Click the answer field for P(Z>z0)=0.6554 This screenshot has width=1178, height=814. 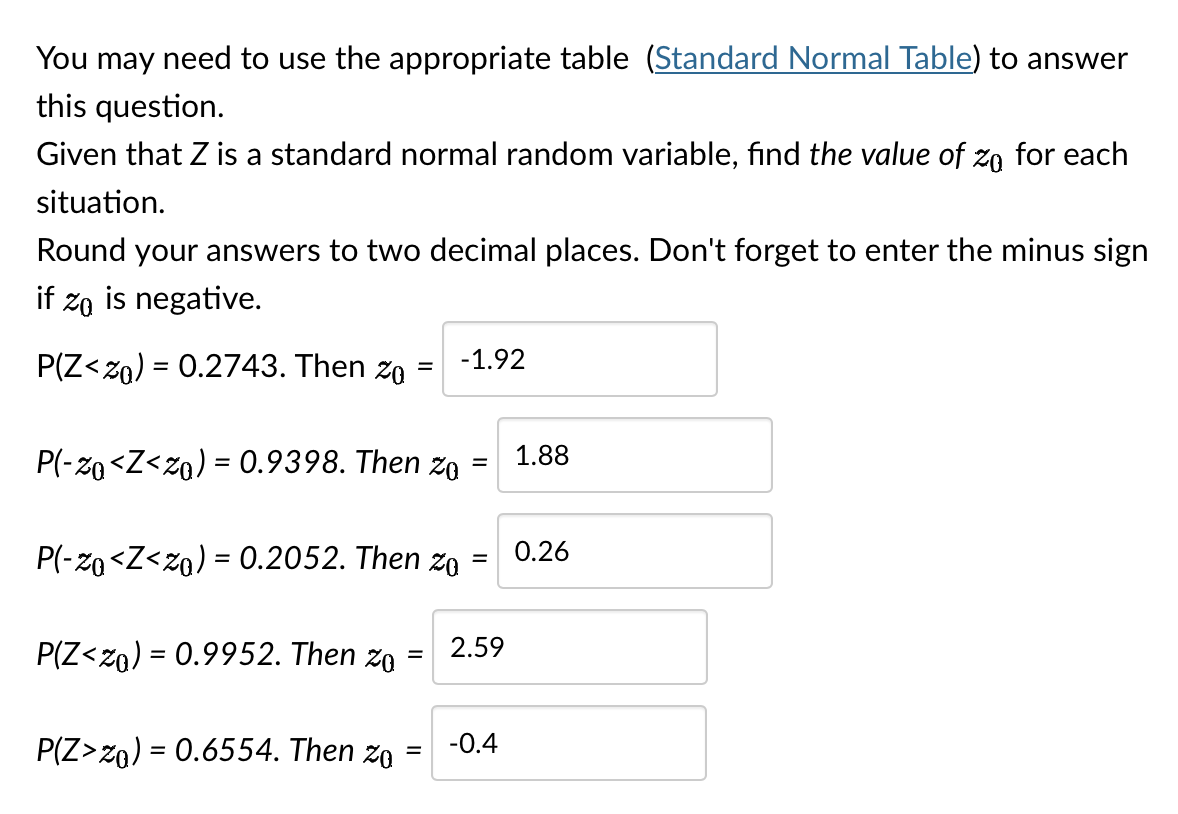[x=568, y=743]
